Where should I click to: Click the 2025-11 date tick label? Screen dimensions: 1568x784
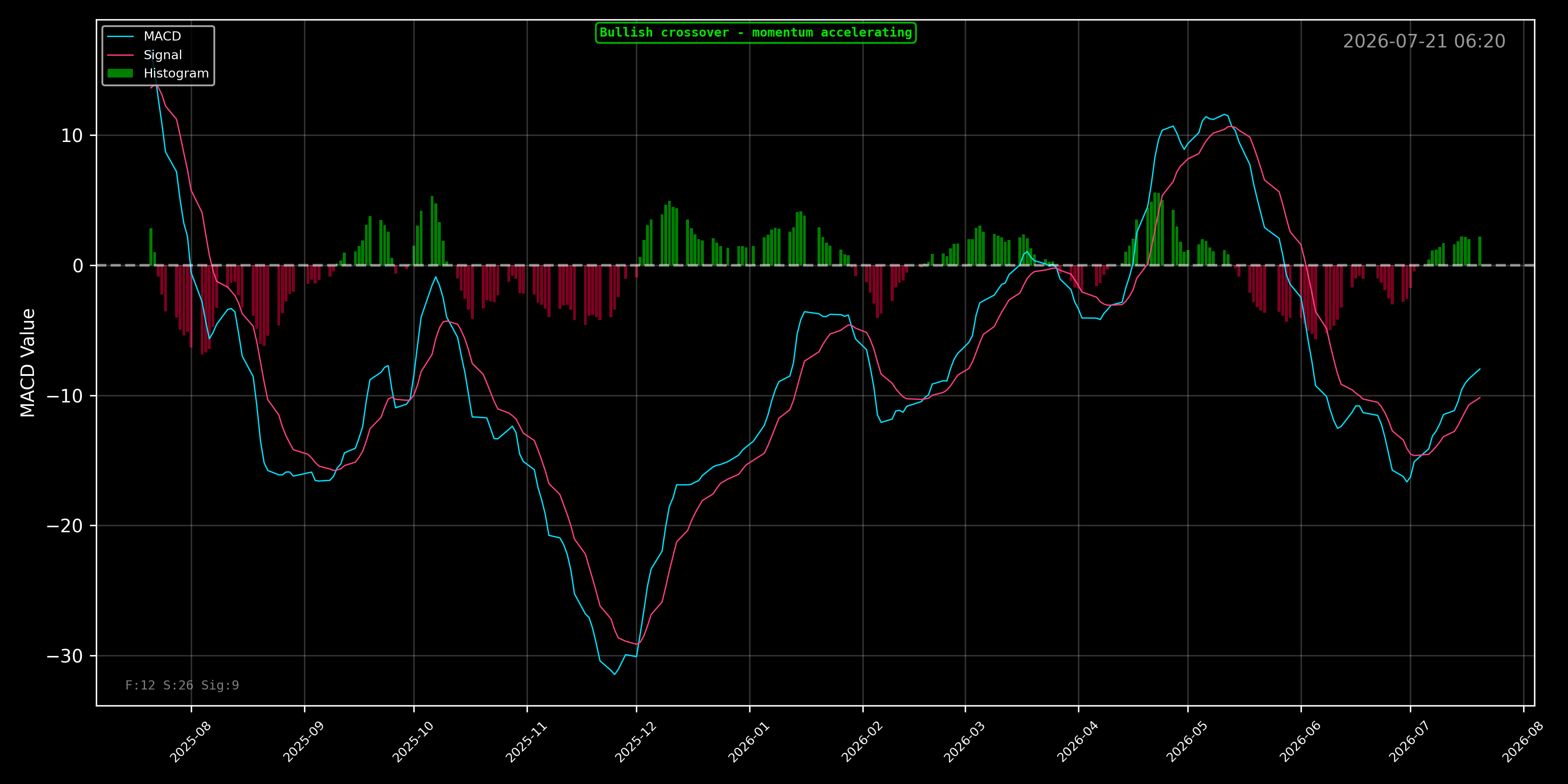[x=526, y=741]
